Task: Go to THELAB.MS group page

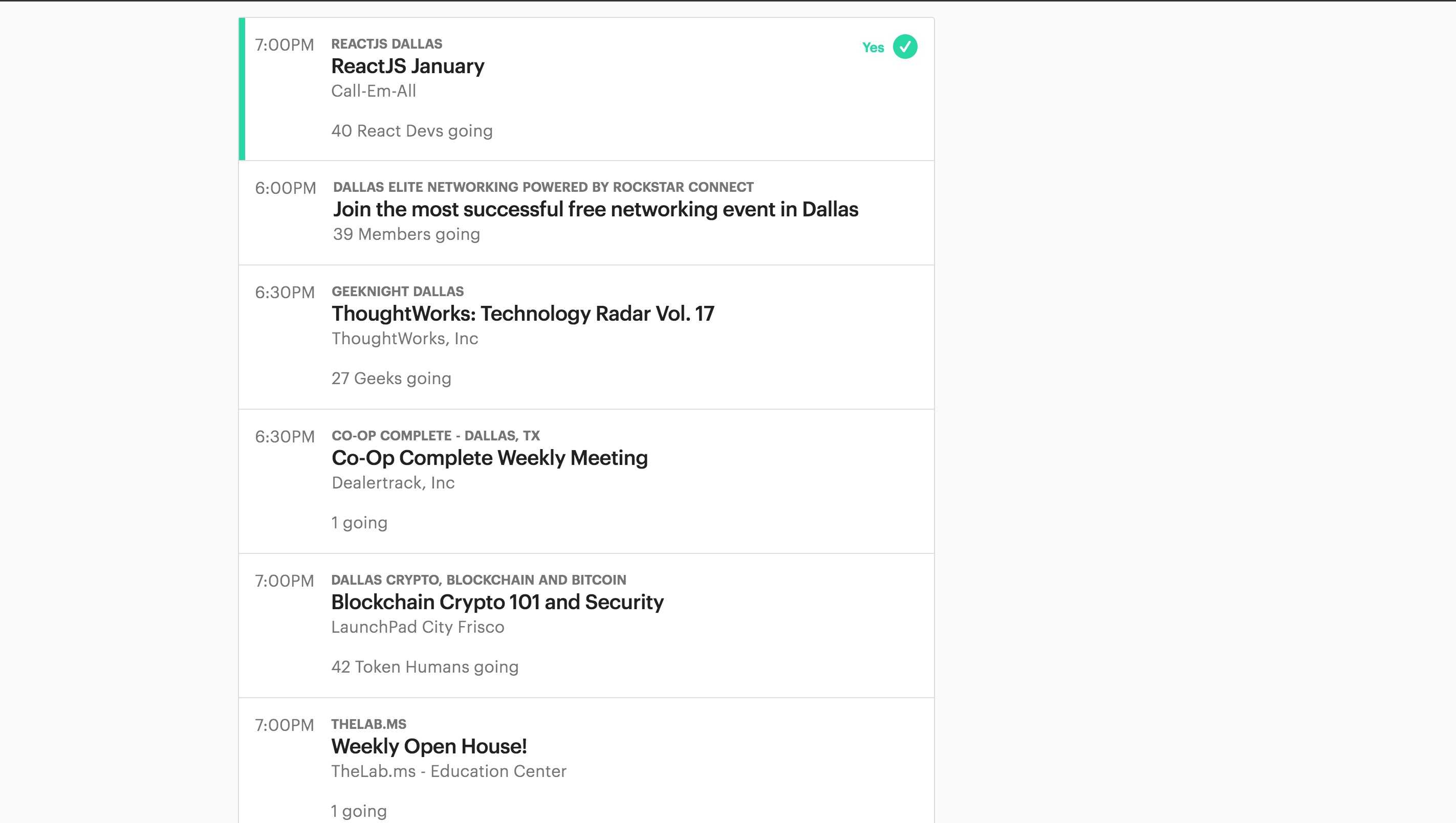Action: pos(368,724)
